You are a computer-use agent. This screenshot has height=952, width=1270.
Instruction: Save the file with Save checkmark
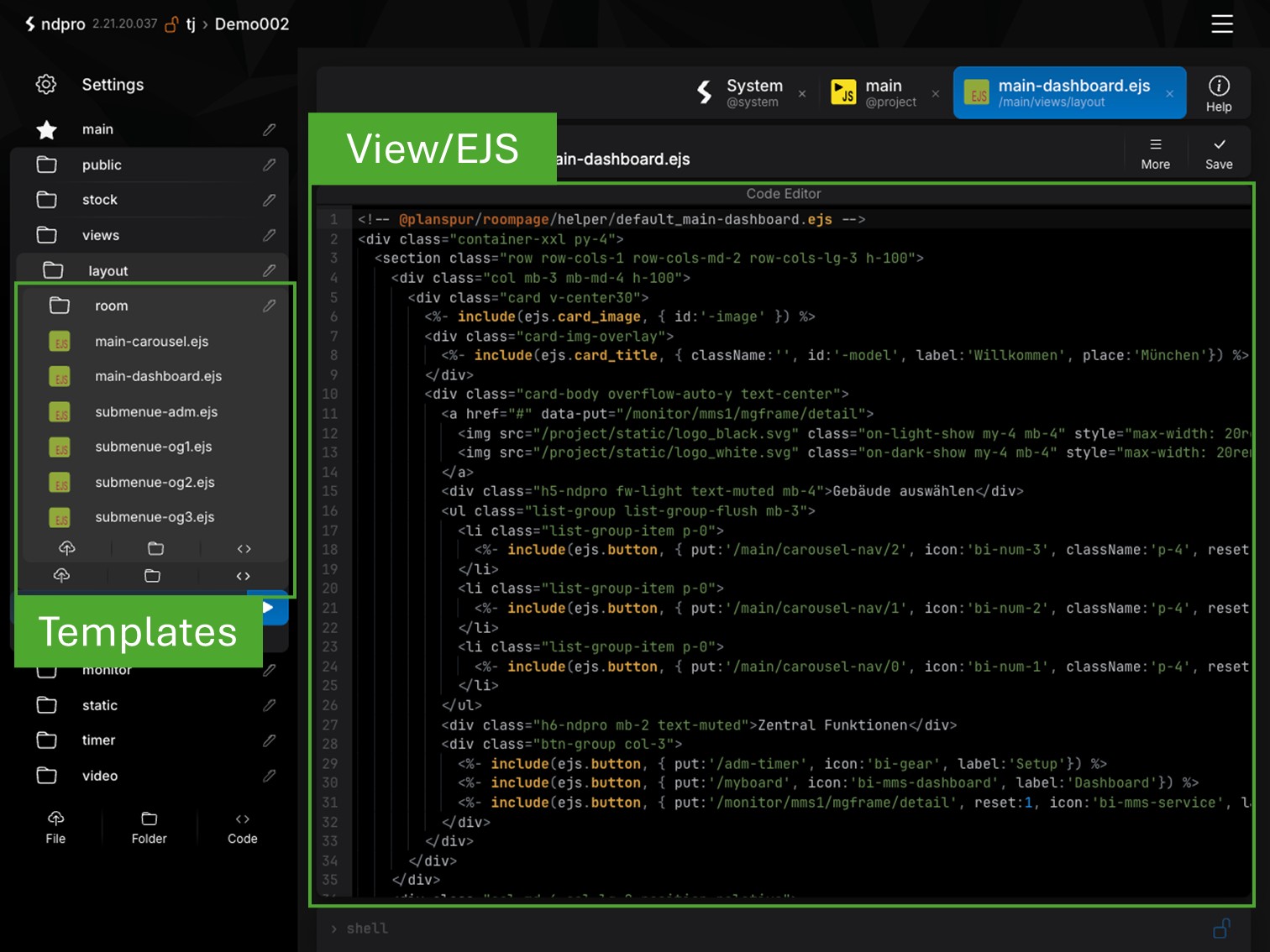tap(1219, 154)
